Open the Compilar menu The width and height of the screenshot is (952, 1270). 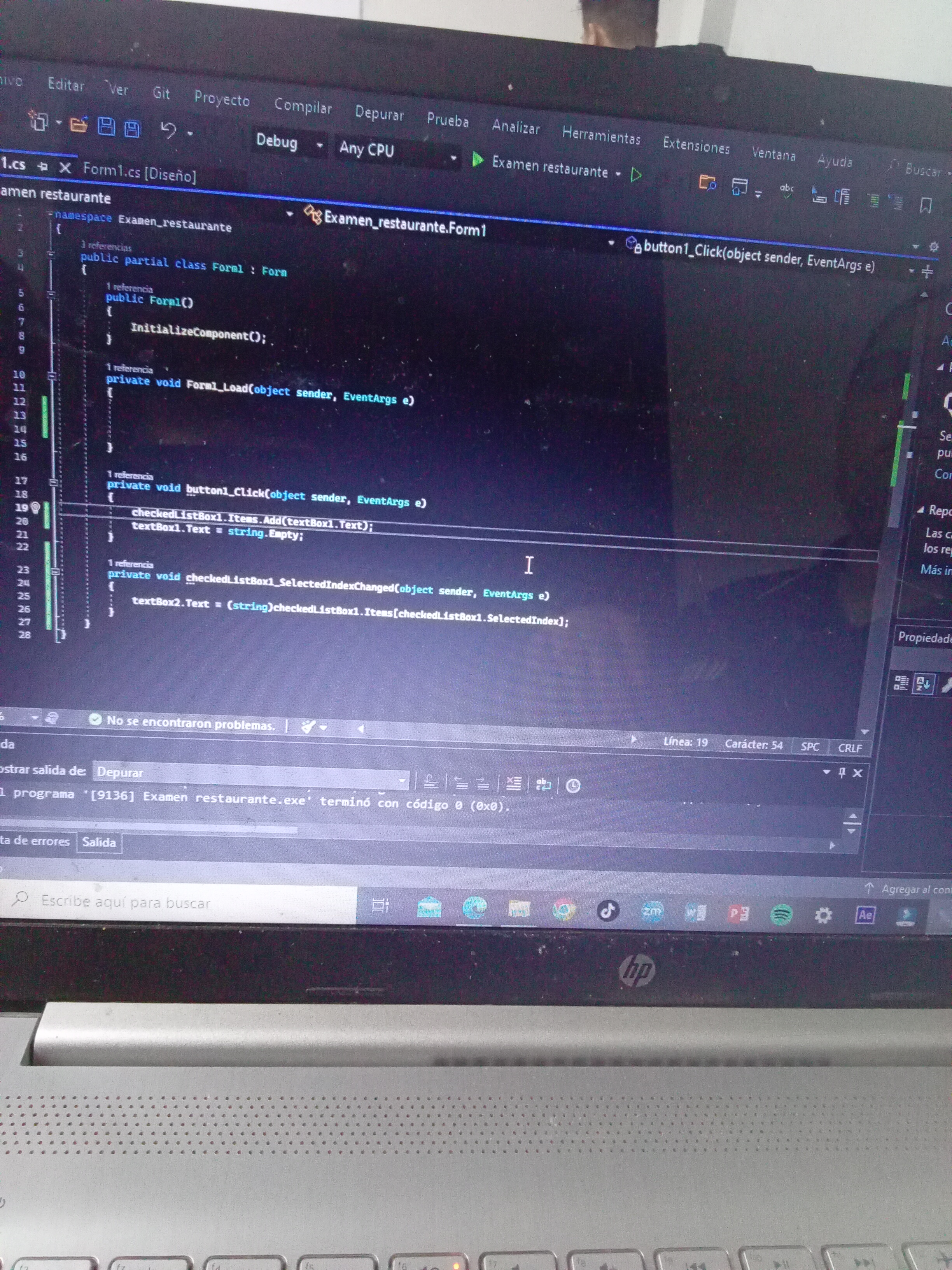pyautogui.click(x=303, y=106)
